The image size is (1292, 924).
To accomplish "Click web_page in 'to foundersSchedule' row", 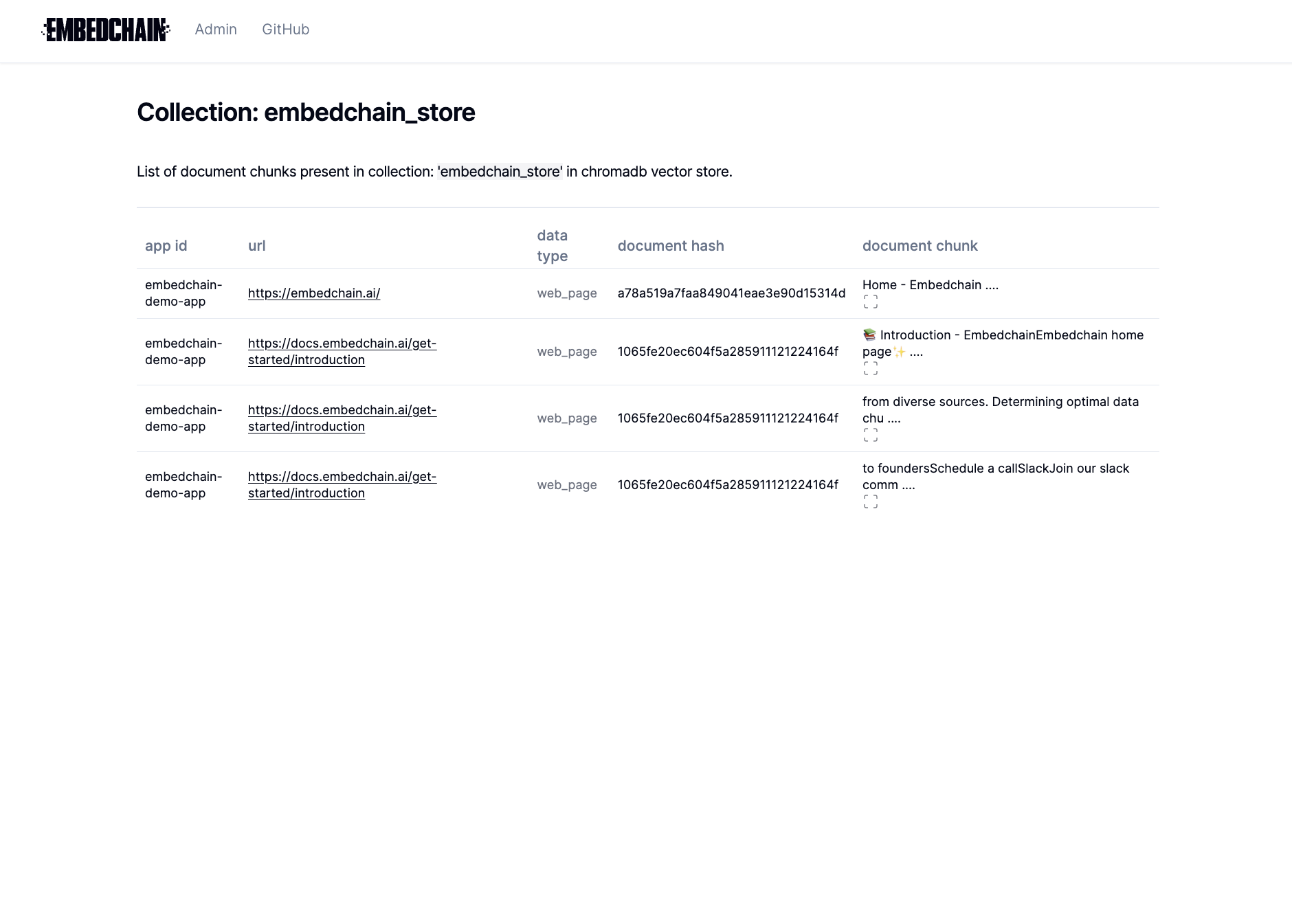I will 567,485.
